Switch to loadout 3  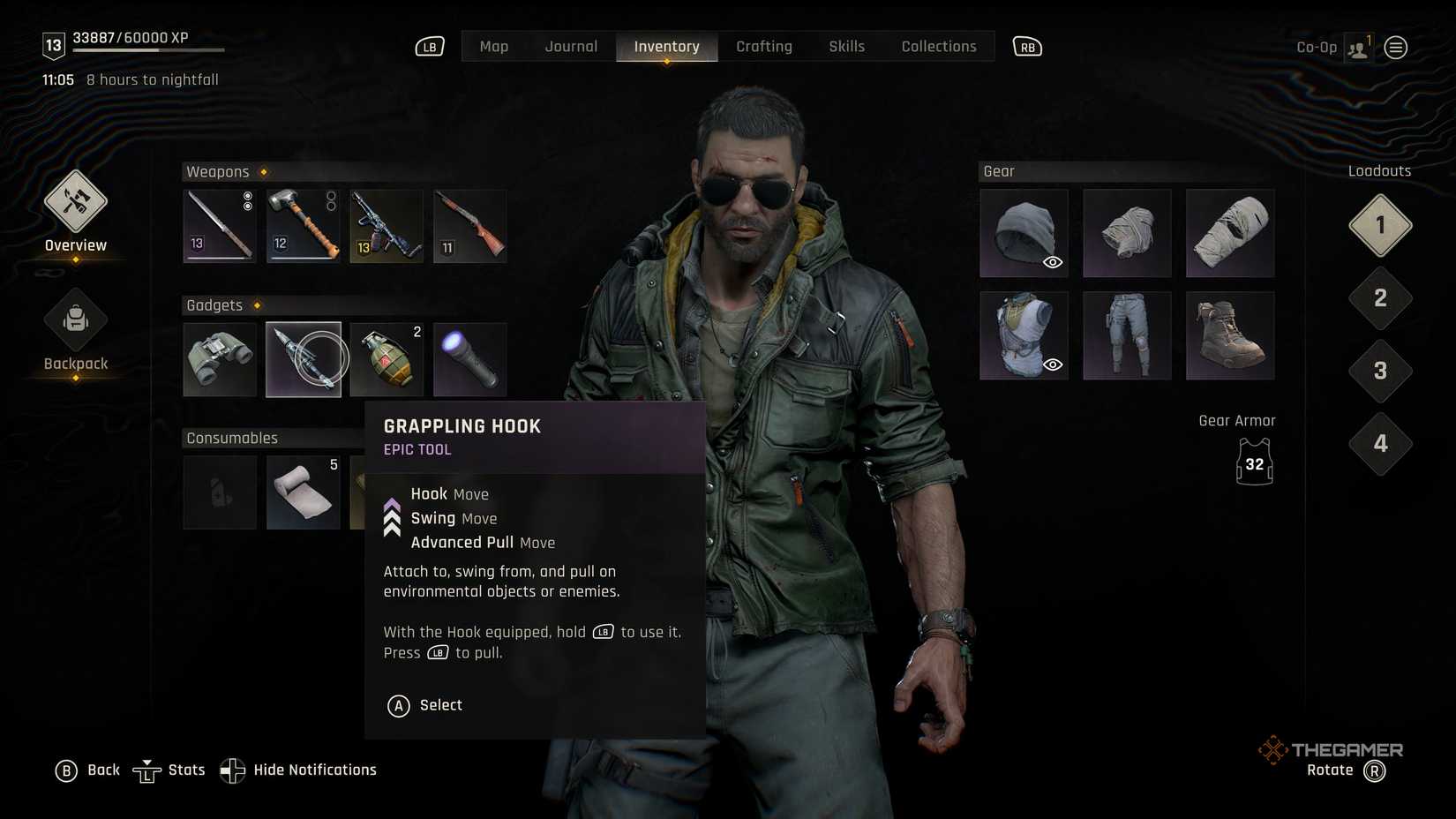(1380, 371)
